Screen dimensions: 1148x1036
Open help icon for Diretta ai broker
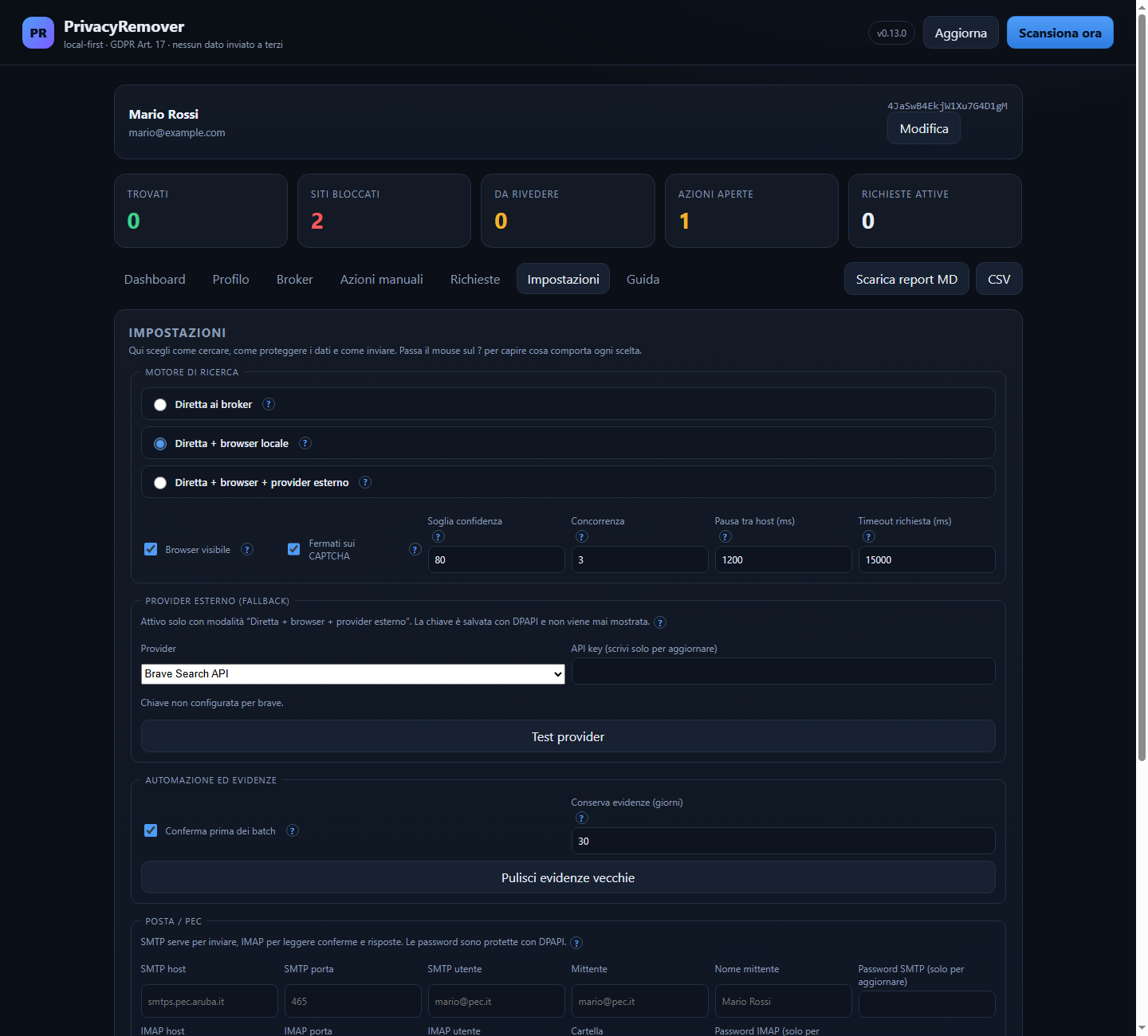click(x=269, y=404)
